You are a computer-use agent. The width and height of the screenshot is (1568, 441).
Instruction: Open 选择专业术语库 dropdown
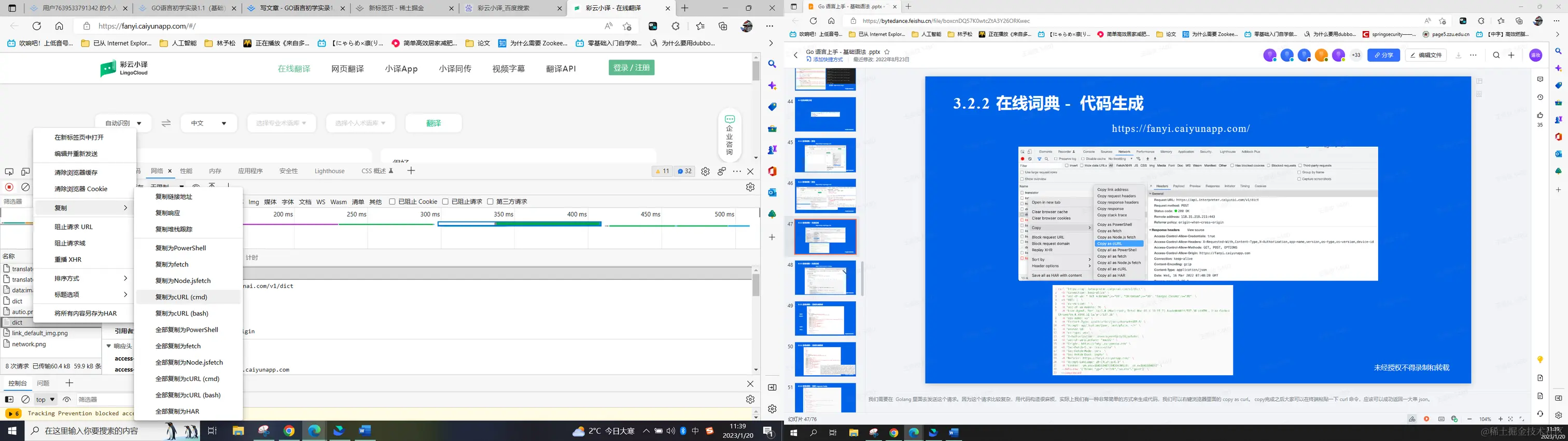tap(281, 123)
